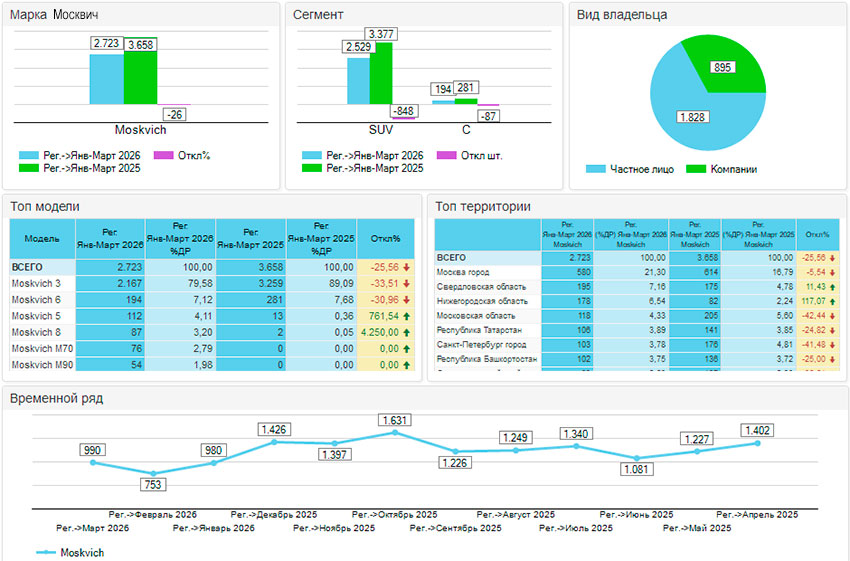Image resolution: width=850 pixels, height=561 pixels.
Task: Sort Топ модели by Откл% column header
Action: coord(385,239)
